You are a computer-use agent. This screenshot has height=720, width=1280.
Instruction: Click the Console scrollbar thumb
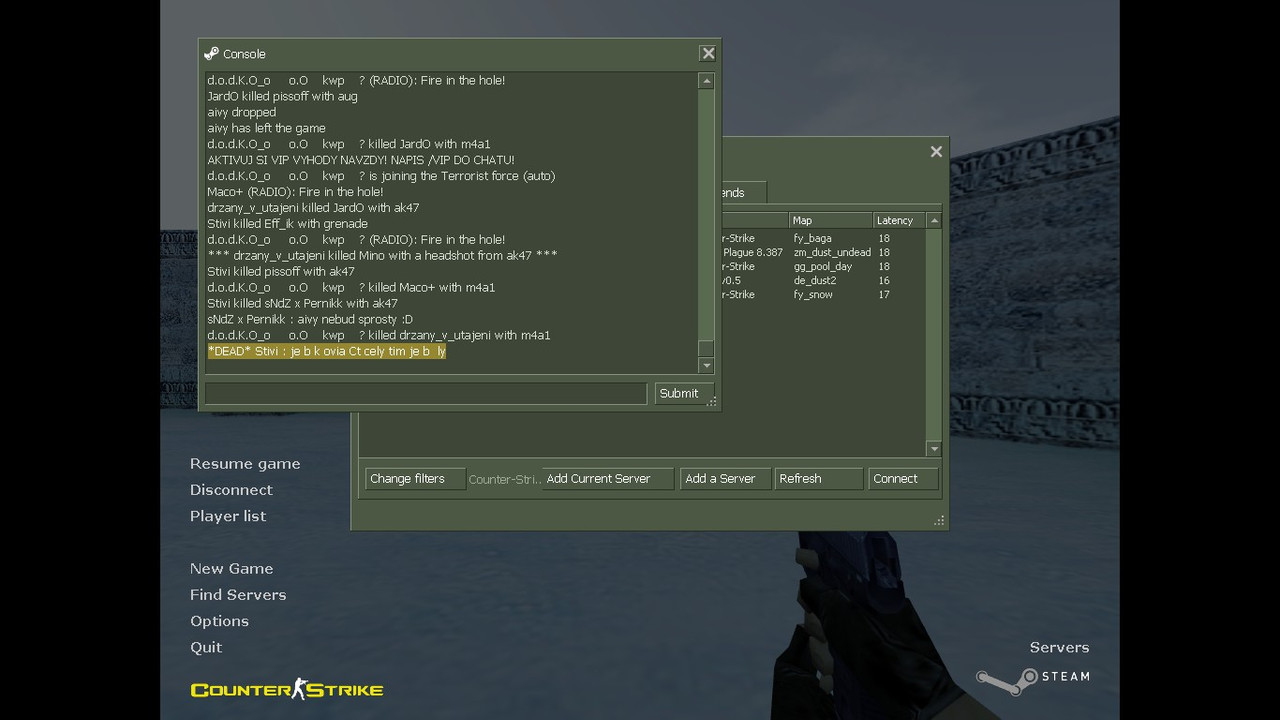coord(706,348)
